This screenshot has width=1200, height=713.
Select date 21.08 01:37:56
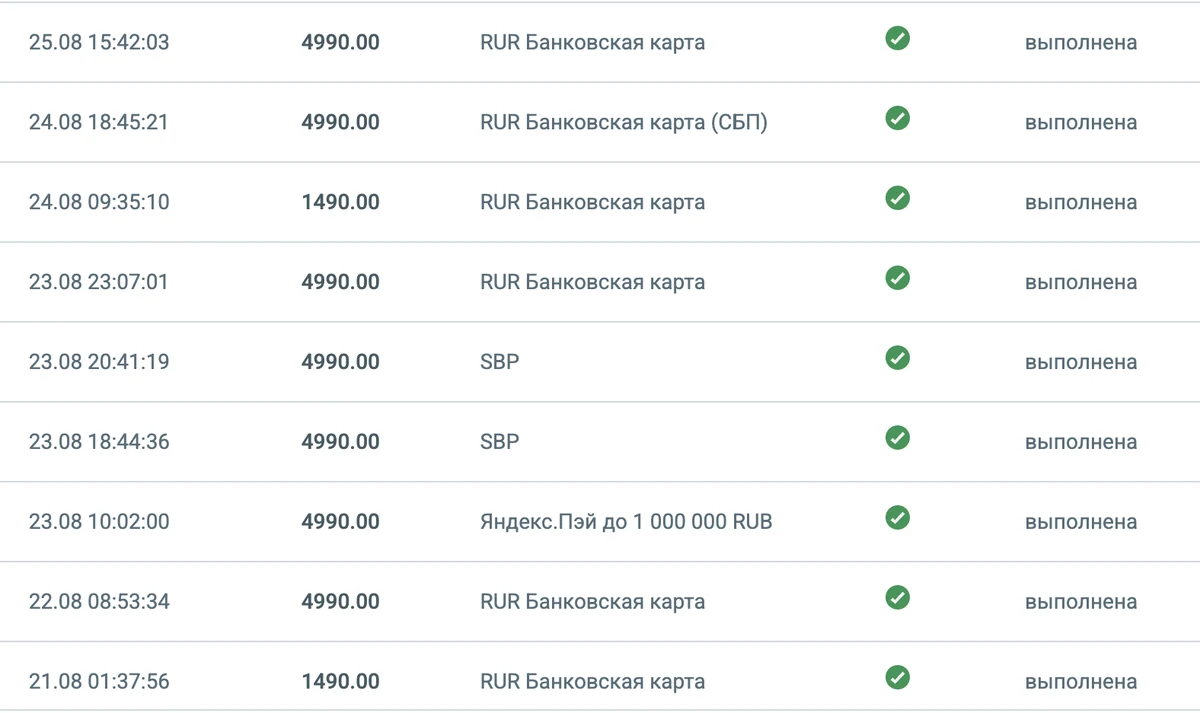coord(99,682)
